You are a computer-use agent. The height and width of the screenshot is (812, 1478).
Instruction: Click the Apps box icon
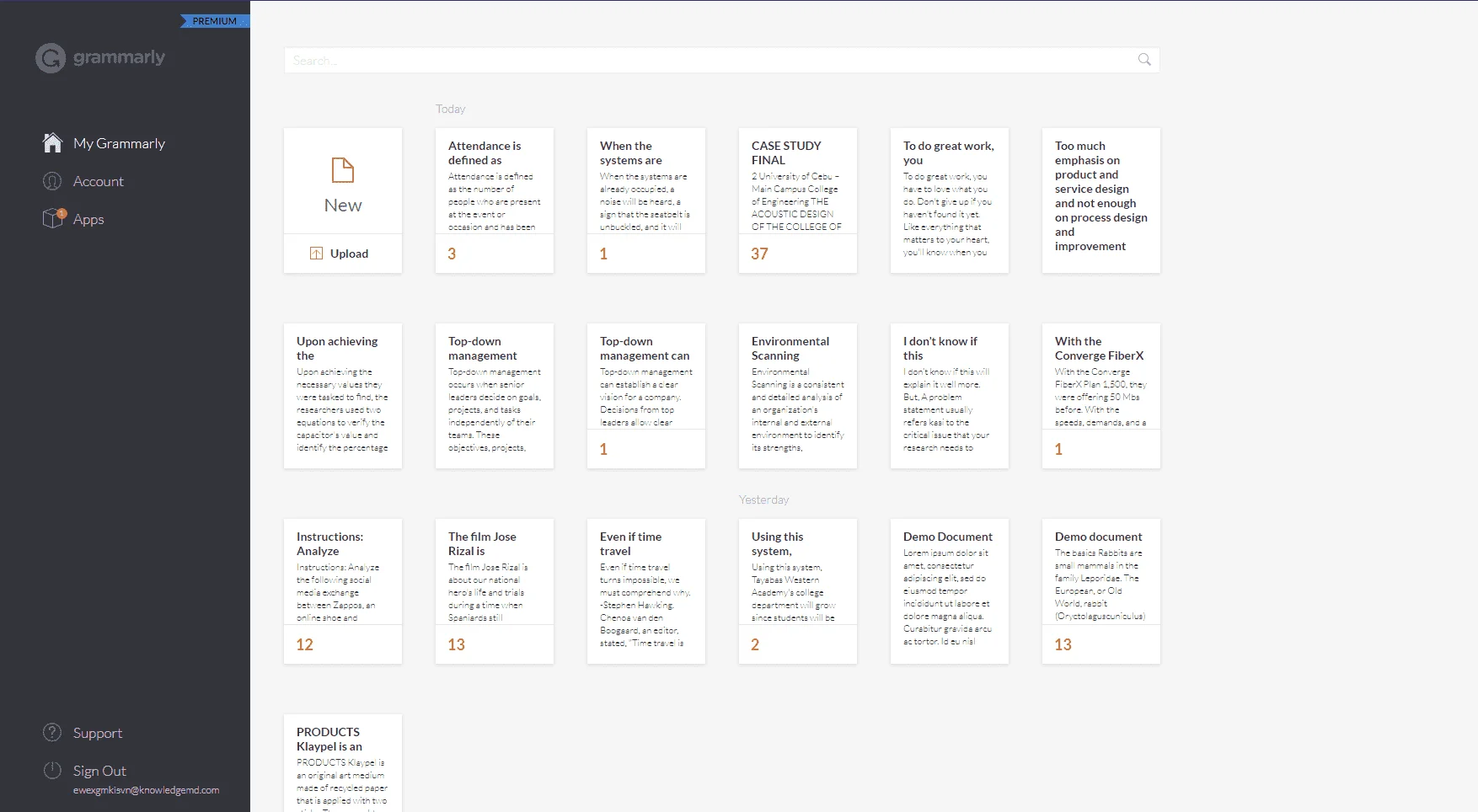[x=53, y=218]
